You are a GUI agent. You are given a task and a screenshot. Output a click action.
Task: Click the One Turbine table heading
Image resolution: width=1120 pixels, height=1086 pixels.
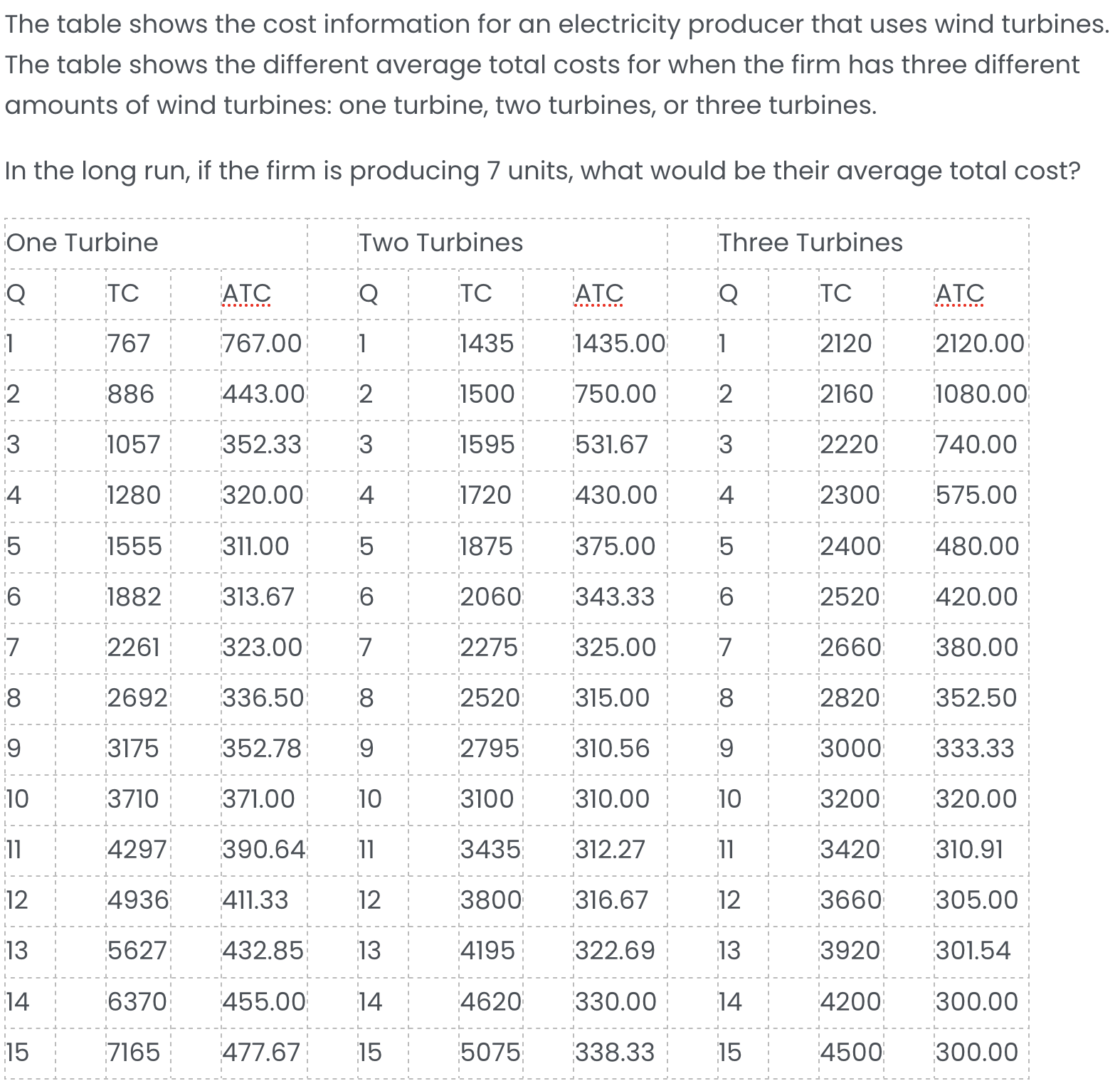pos(83,243)
